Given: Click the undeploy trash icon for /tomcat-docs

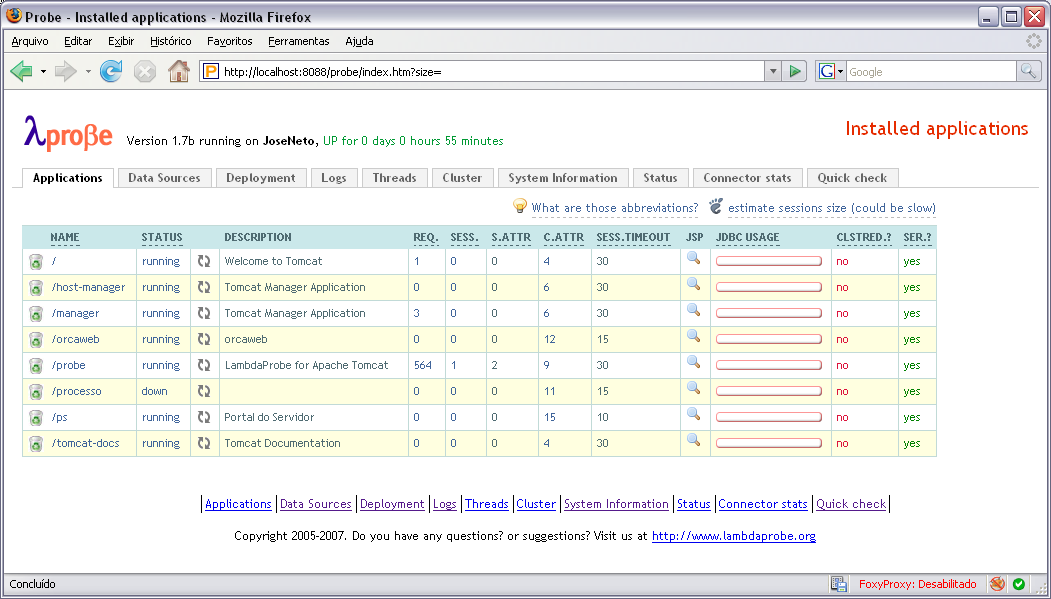Looking at the screenshot, I should click(36, 444).
